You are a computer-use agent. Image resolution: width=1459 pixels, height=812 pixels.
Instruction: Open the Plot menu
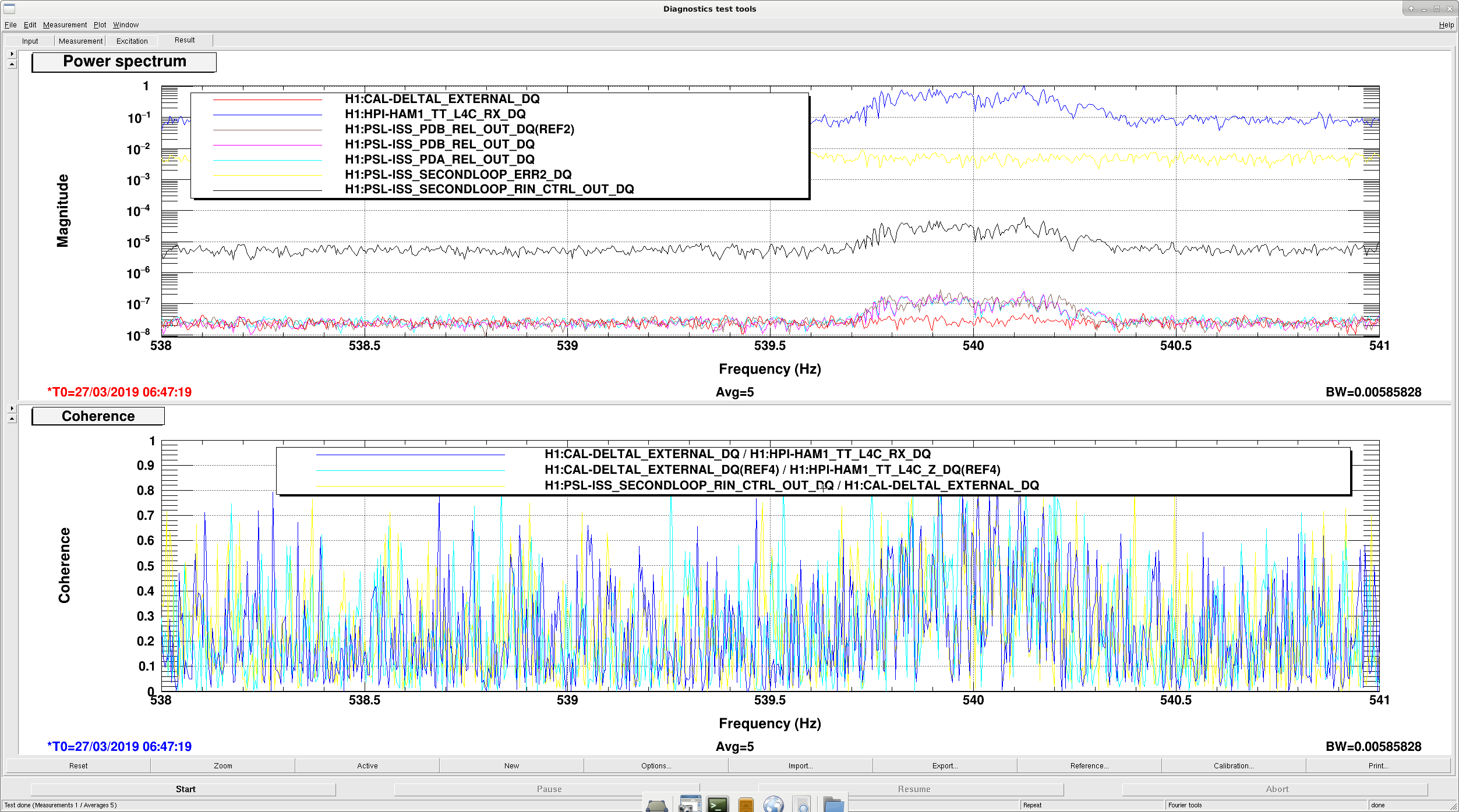tap(100, 25)
